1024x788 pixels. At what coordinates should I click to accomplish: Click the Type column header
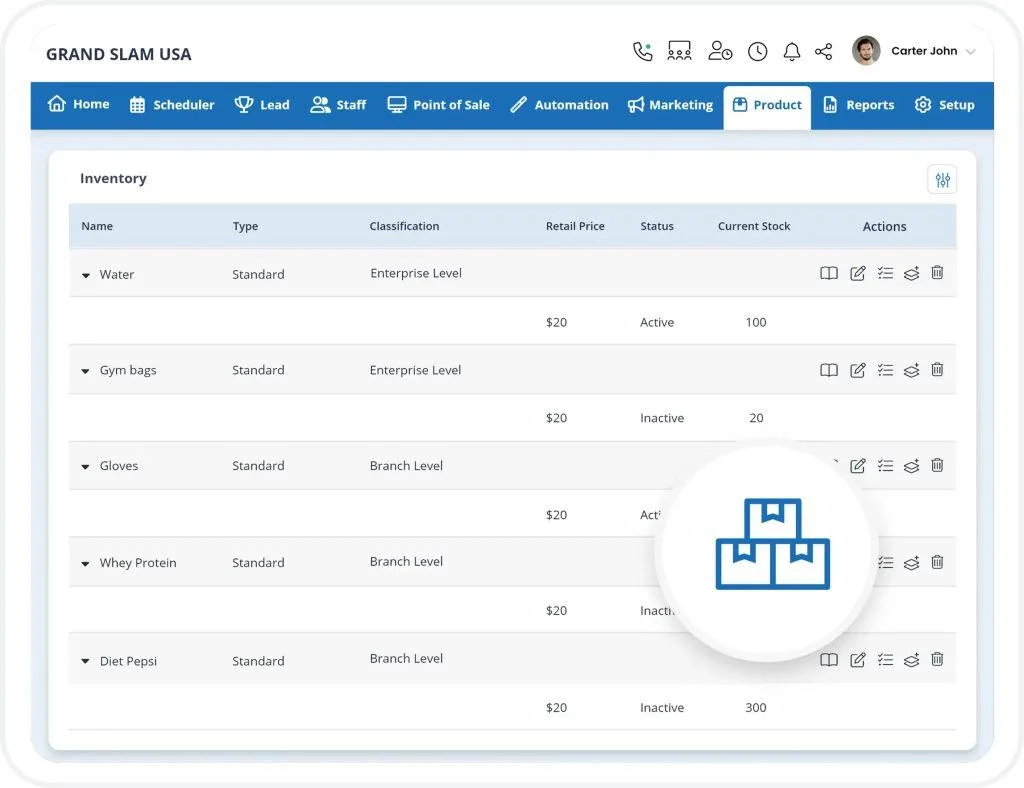(x=245, y=227)
